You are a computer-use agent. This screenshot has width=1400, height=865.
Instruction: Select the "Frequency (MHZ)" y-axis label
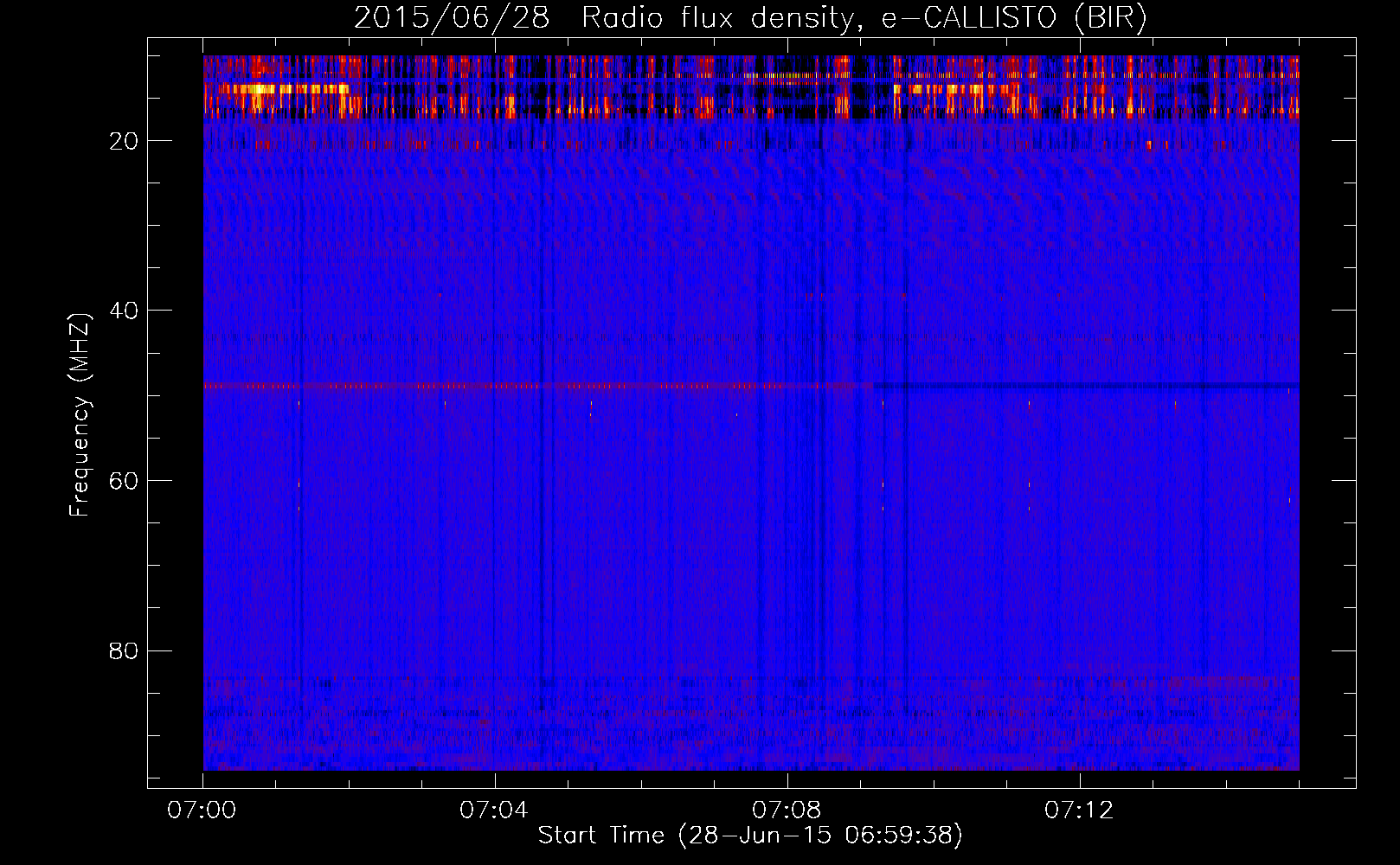[80, 415]
